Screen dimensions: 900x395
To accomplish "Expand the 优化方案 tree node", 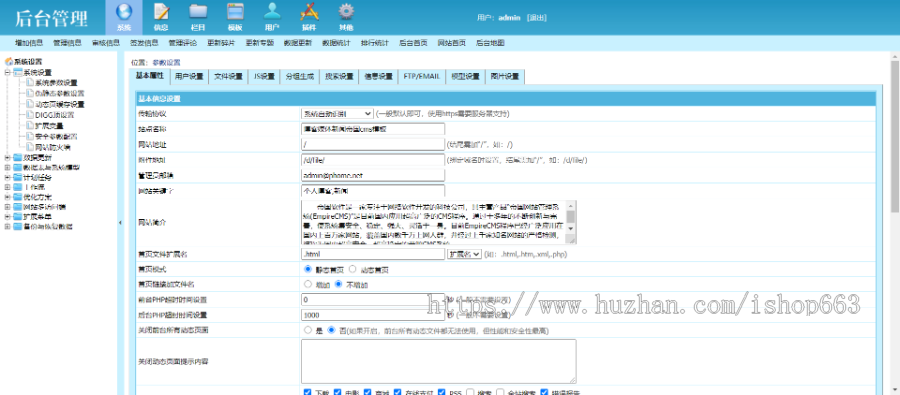I will pos(7,197).
